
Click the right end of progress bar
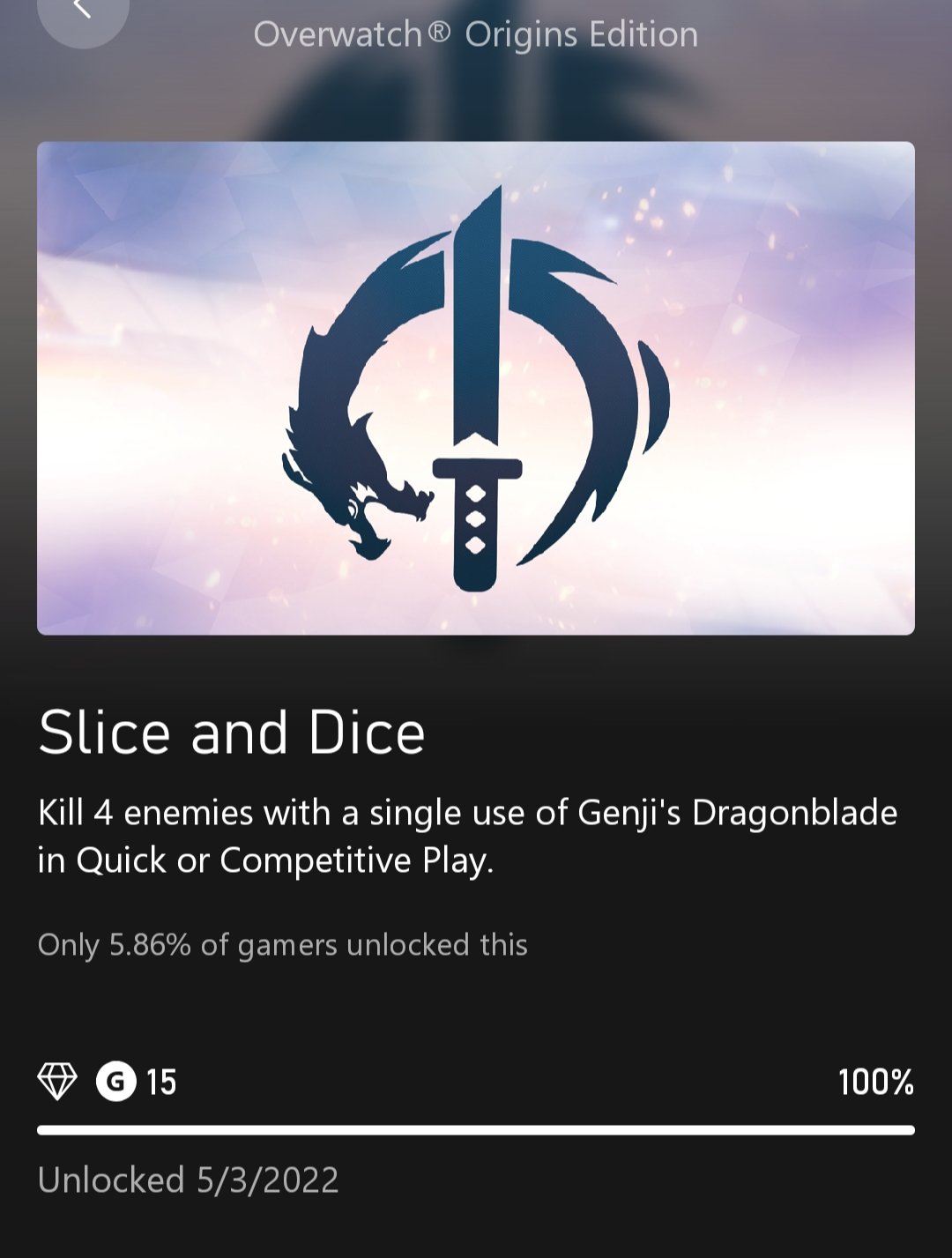[x=908, y=1130]
